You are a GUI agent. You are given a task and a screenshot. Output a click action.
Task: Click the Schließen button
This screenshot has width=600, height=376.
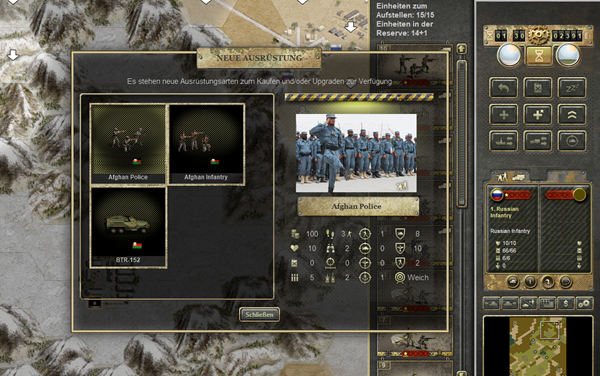tap(259, 315)
